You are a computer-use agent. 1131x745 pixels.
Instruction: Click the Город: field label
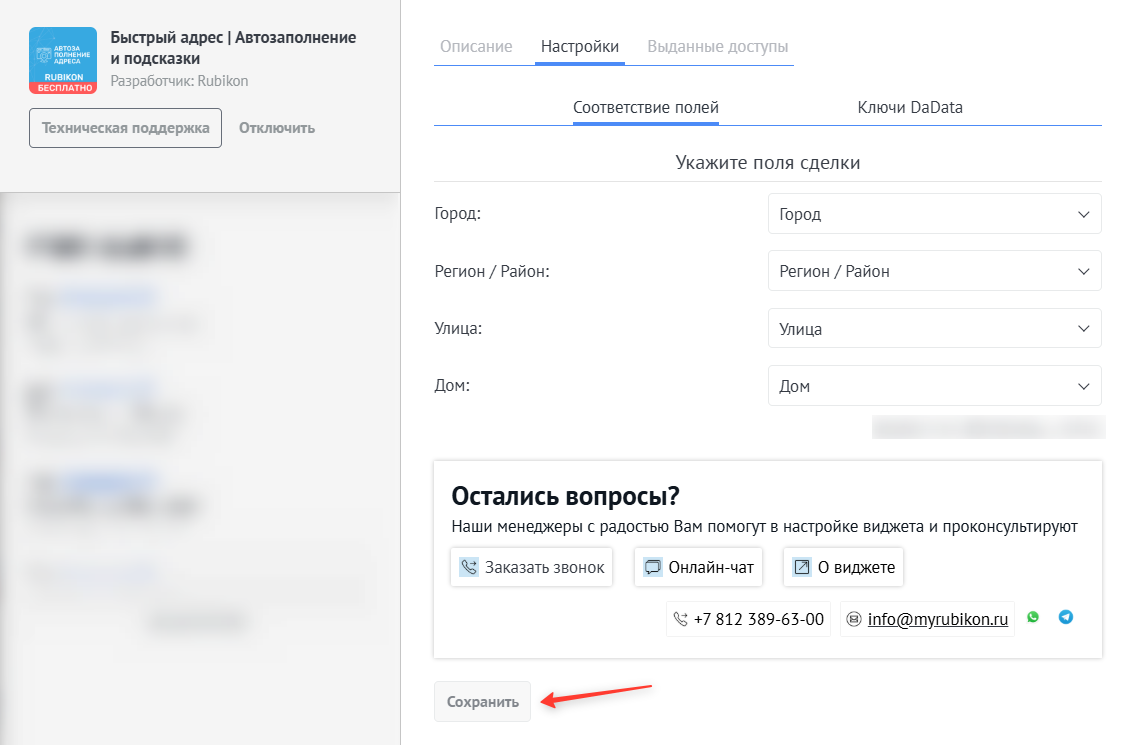click(457, 213)
